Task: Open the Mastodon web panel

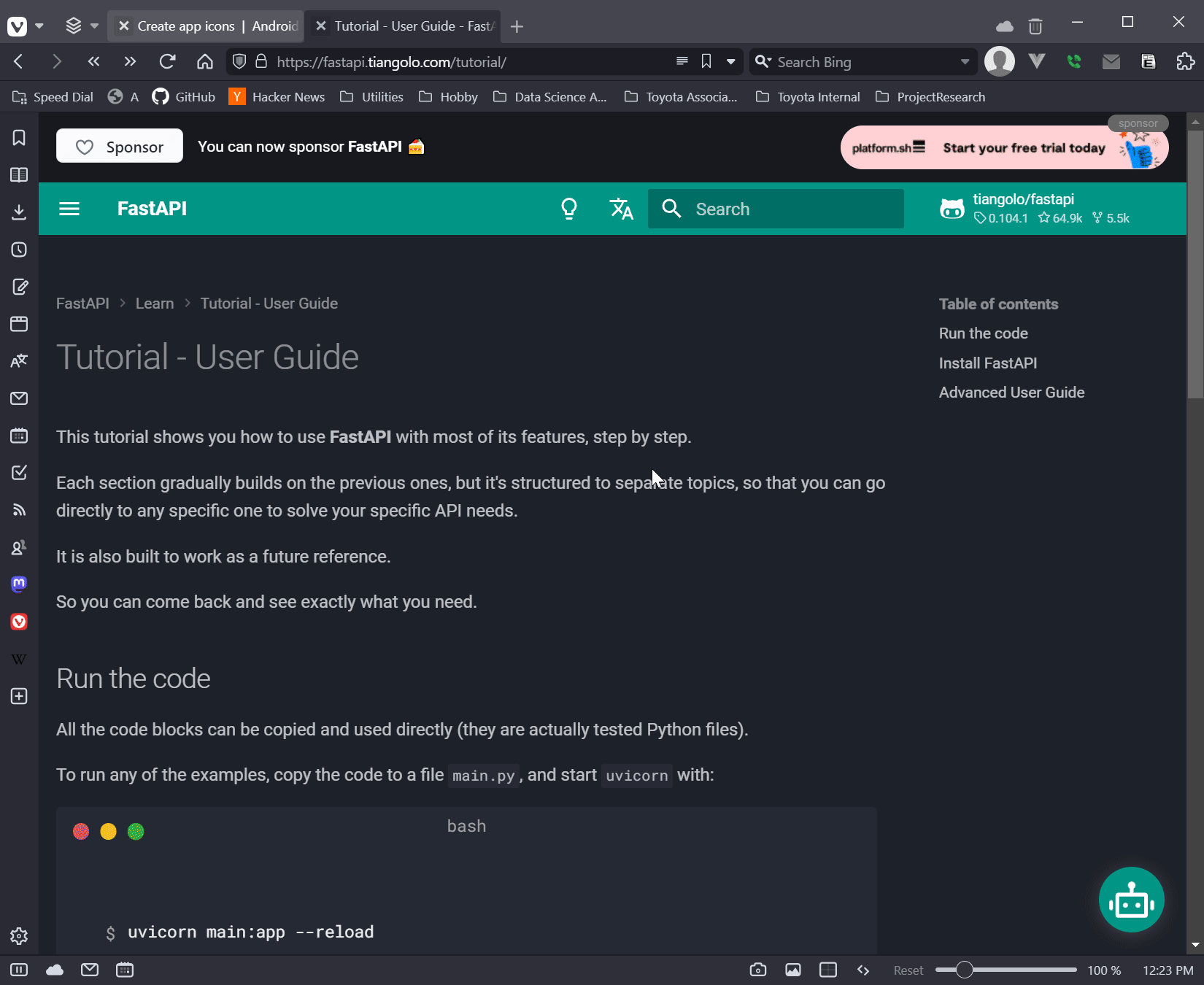Action: tap(19, 584)
